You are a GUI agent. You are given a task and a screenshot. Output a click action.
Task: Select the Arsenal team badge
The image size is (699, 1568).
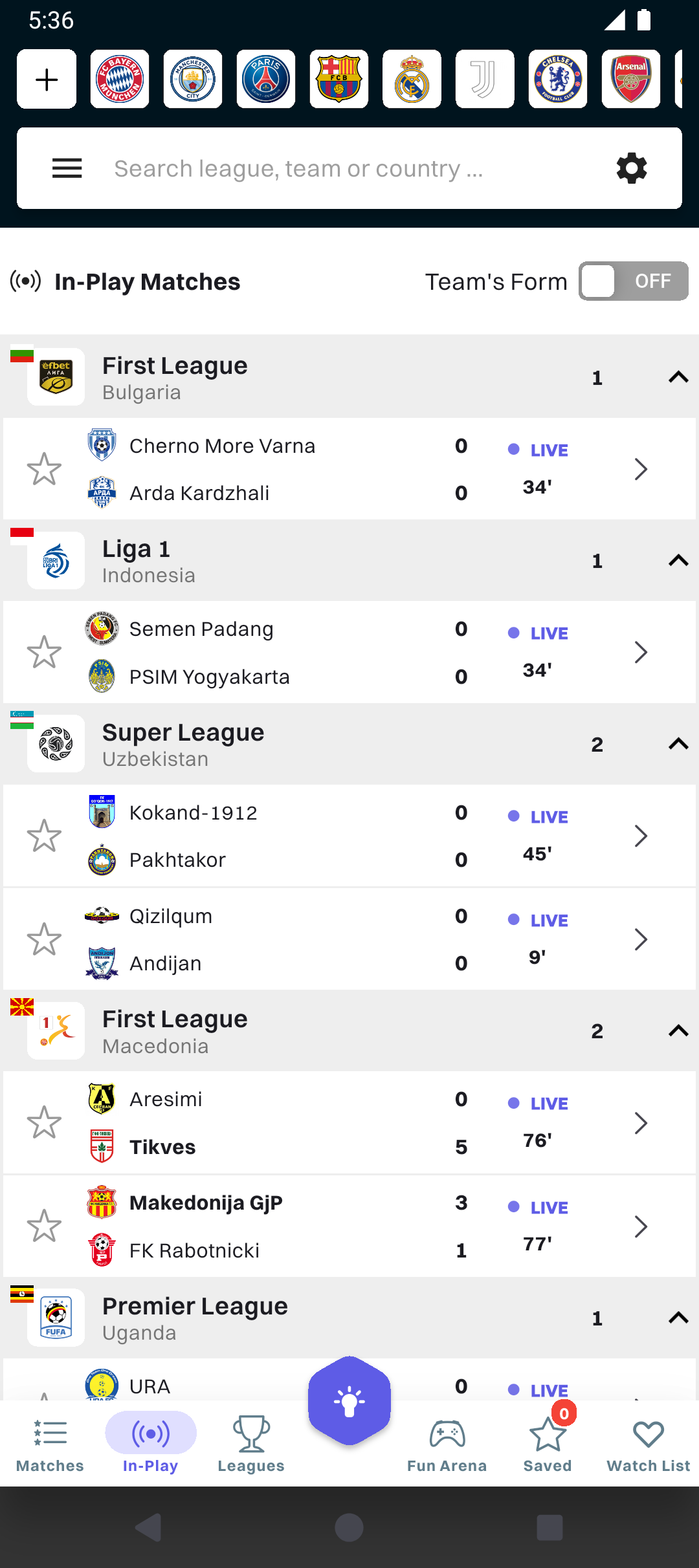(x=631, y=79)
